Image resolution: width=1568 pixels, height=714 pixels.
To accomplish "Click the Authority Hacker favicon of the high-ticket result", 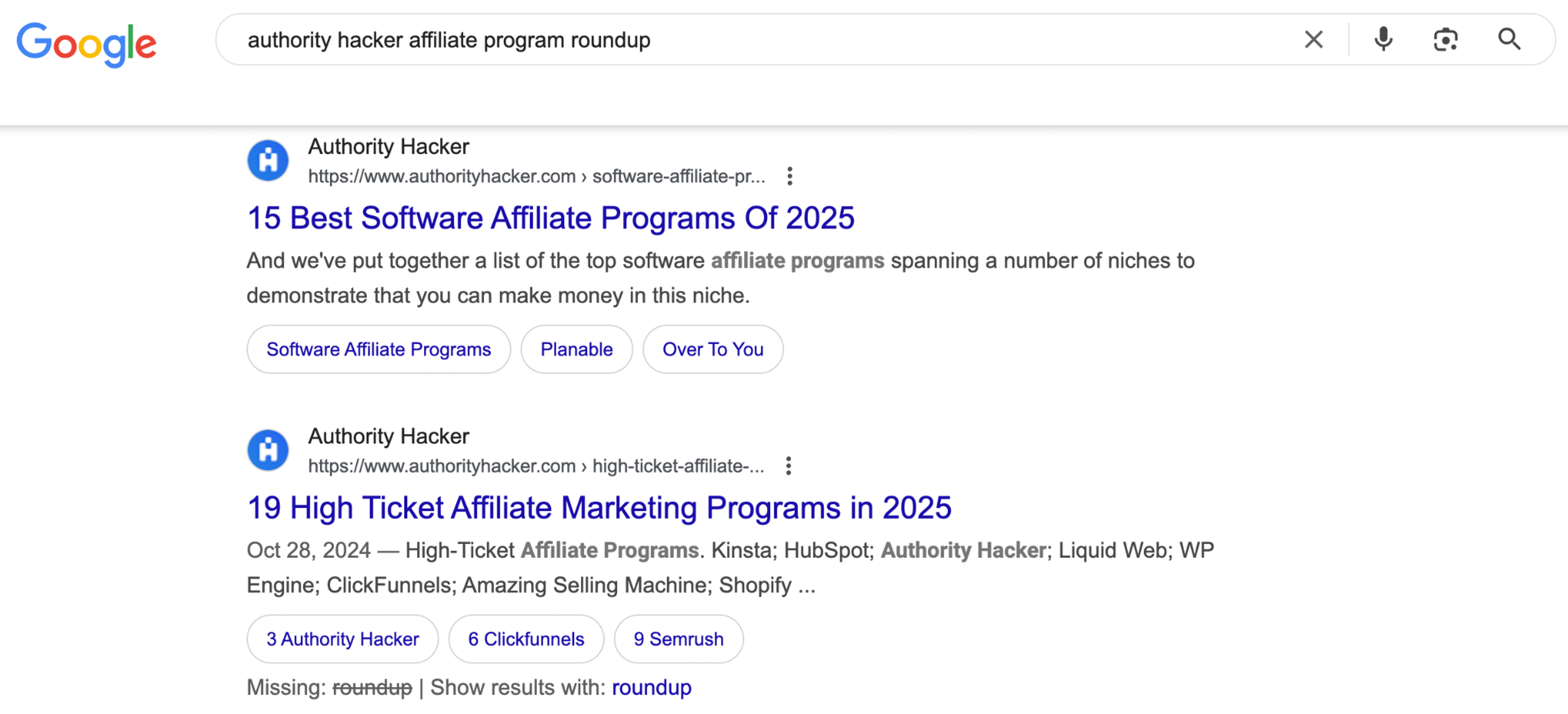I will point(268,450).
